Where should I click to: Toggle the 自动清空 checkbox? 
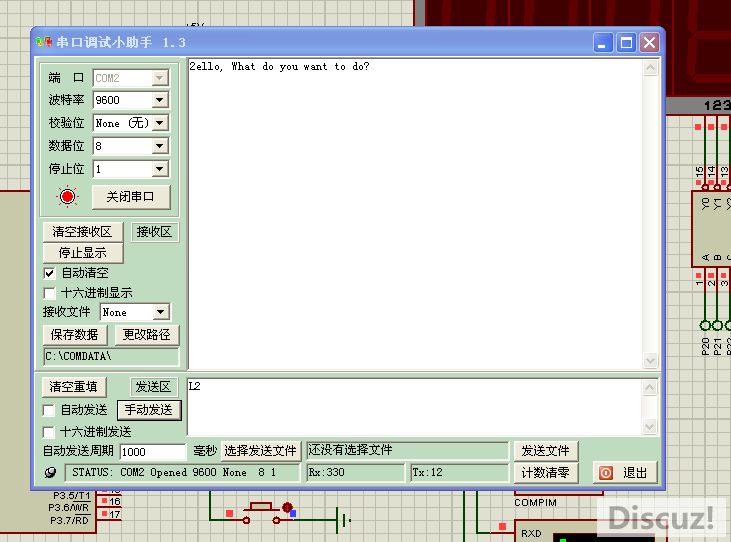click(49, 273)
